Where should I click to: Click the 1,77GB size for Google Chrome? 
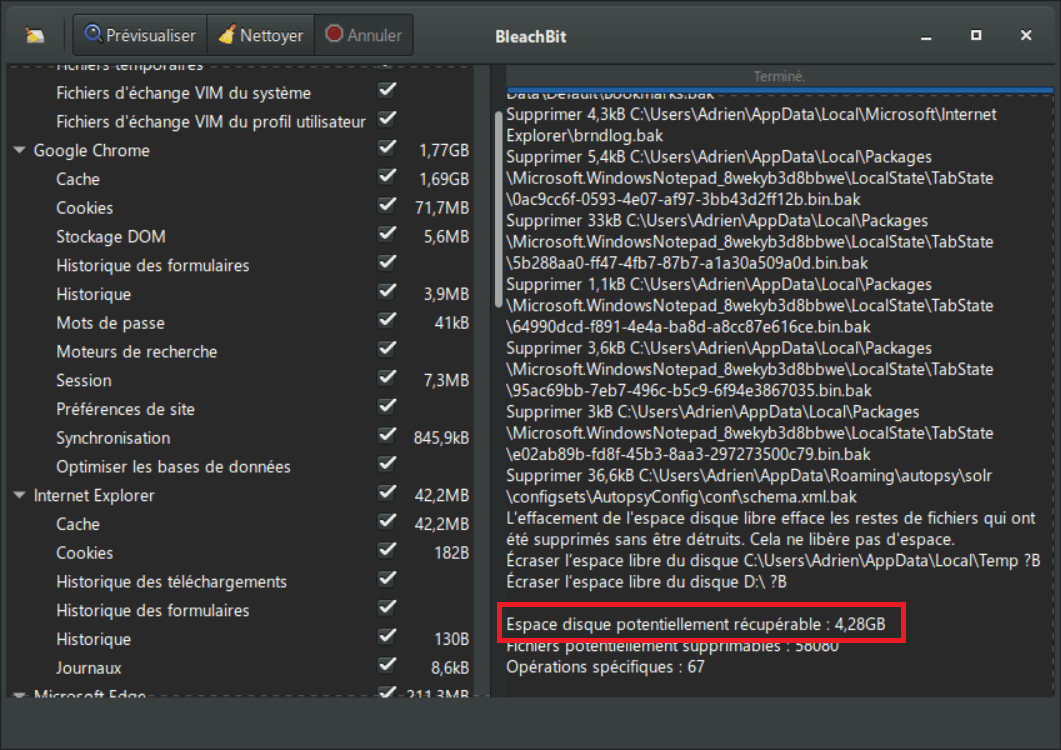(x=444, y=150)
